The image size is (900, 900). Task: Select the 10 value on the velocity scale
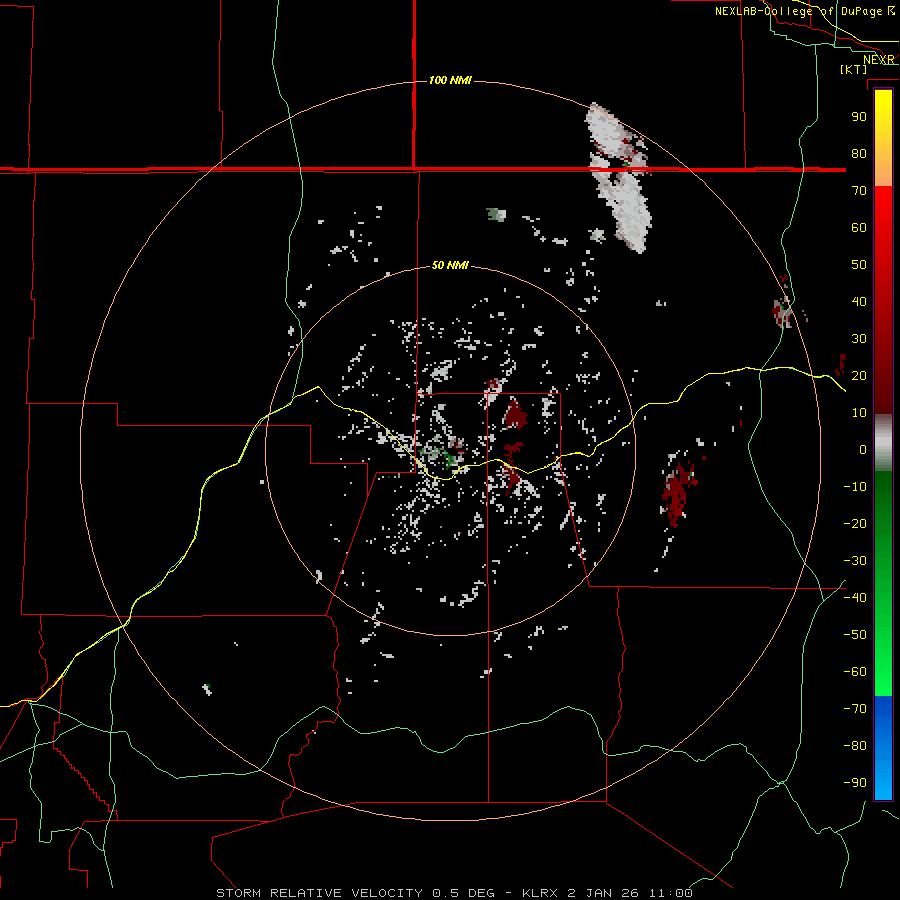tap(859, 413)
